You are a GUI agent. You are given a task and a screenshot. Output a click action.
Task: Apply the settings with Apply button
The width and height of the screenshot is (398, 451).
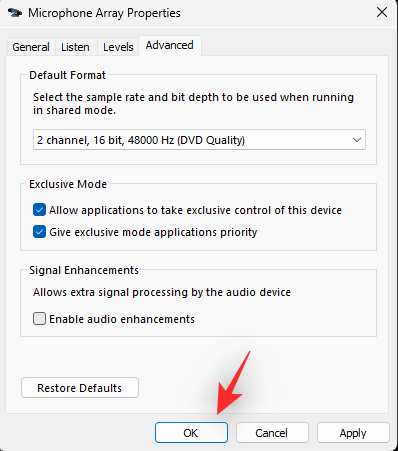click(353, 433)
